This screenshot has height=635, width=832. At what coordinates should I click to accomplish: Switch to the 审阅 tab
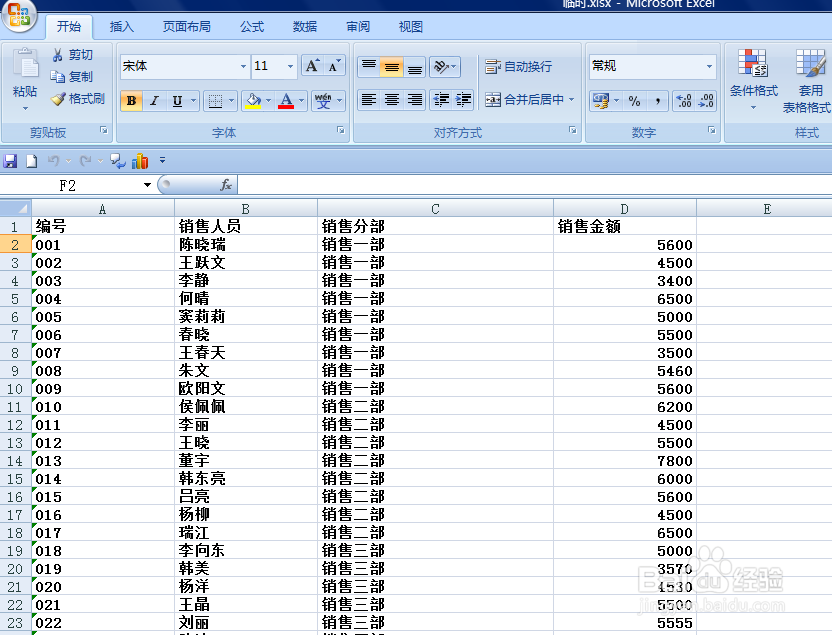358,27
